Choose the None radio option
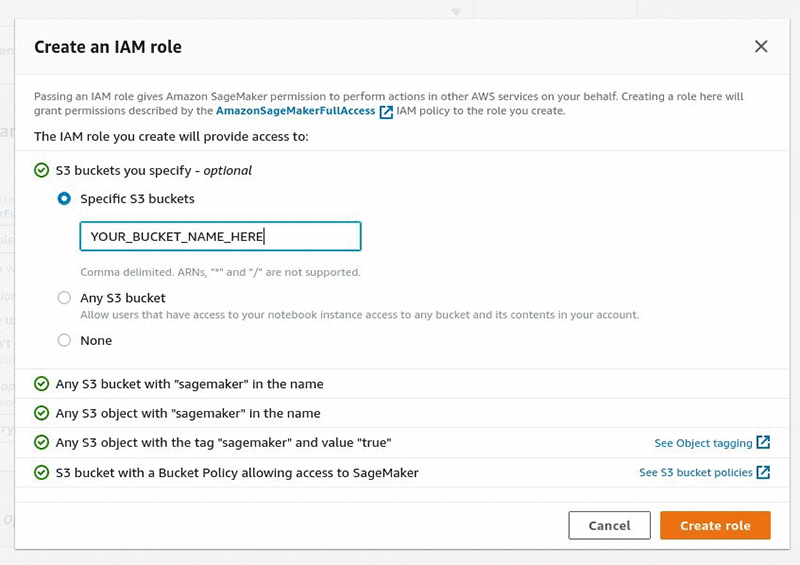The width and height of the screenshot is (800, 565). (x=65, y=340)
